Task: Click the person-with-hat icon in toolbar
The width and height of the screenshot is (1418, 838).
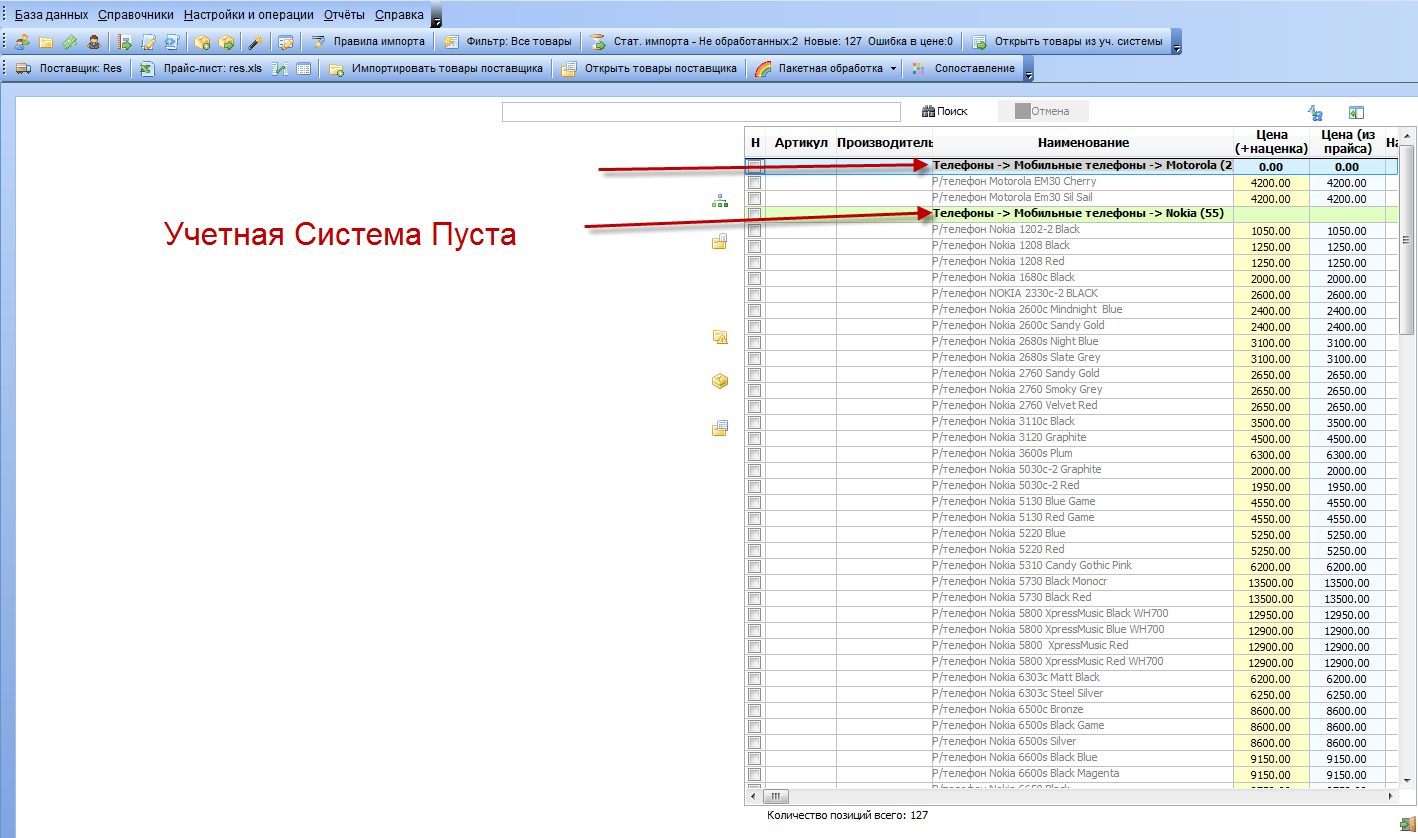Action: 94,42
